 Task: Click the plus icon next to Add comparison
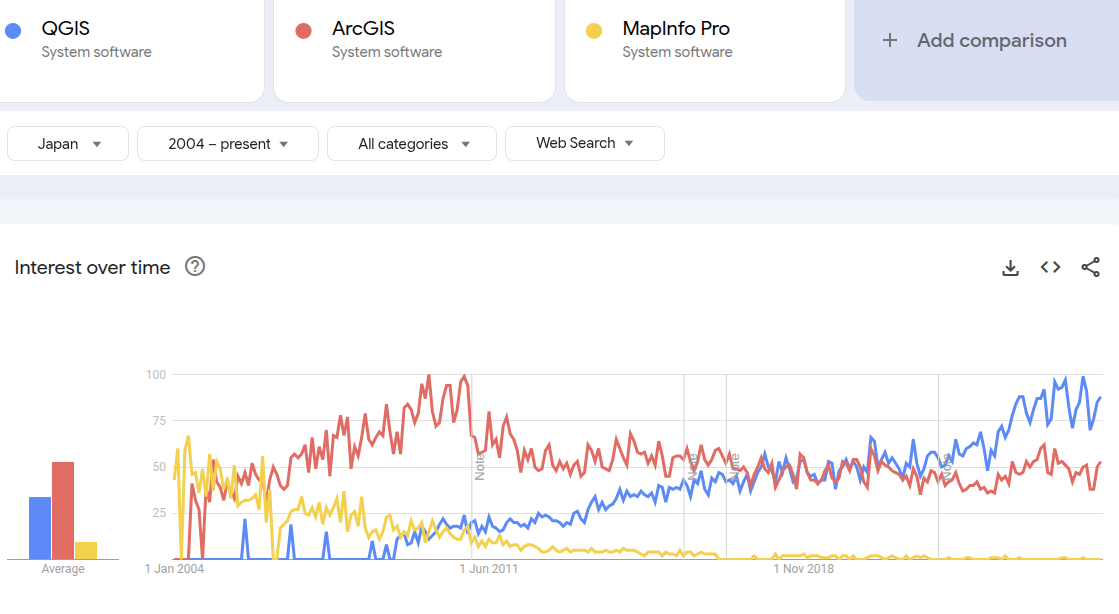point(889,40)
